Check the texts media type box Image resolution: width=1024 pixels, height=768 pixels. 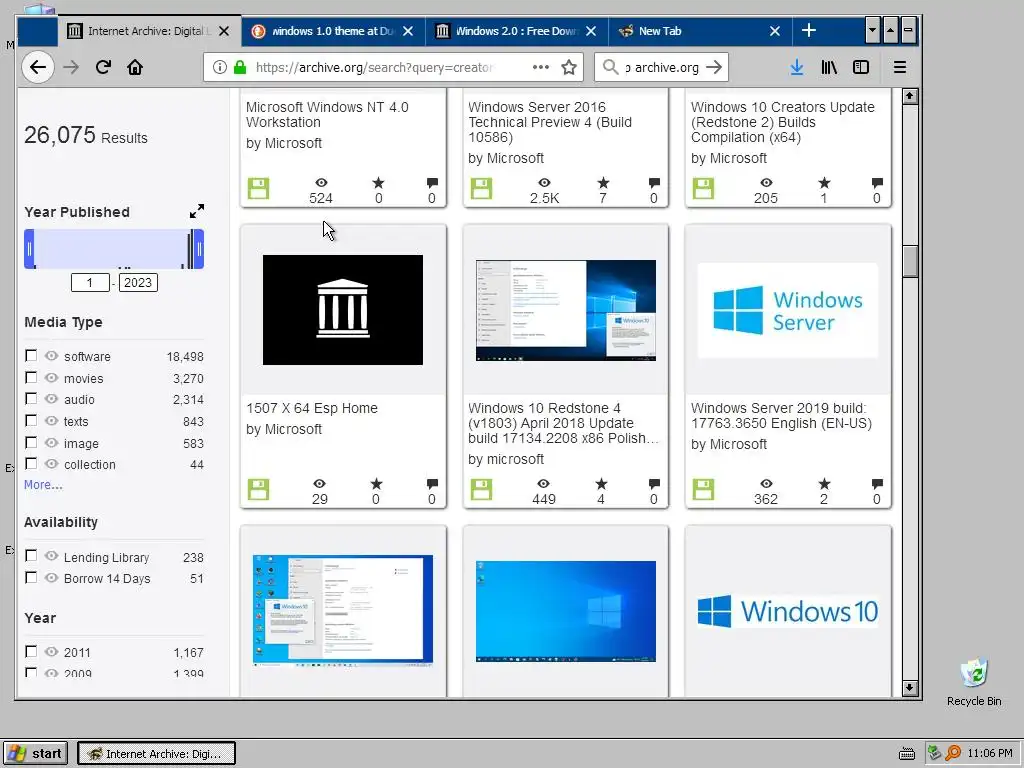click(x=31, y=421)
